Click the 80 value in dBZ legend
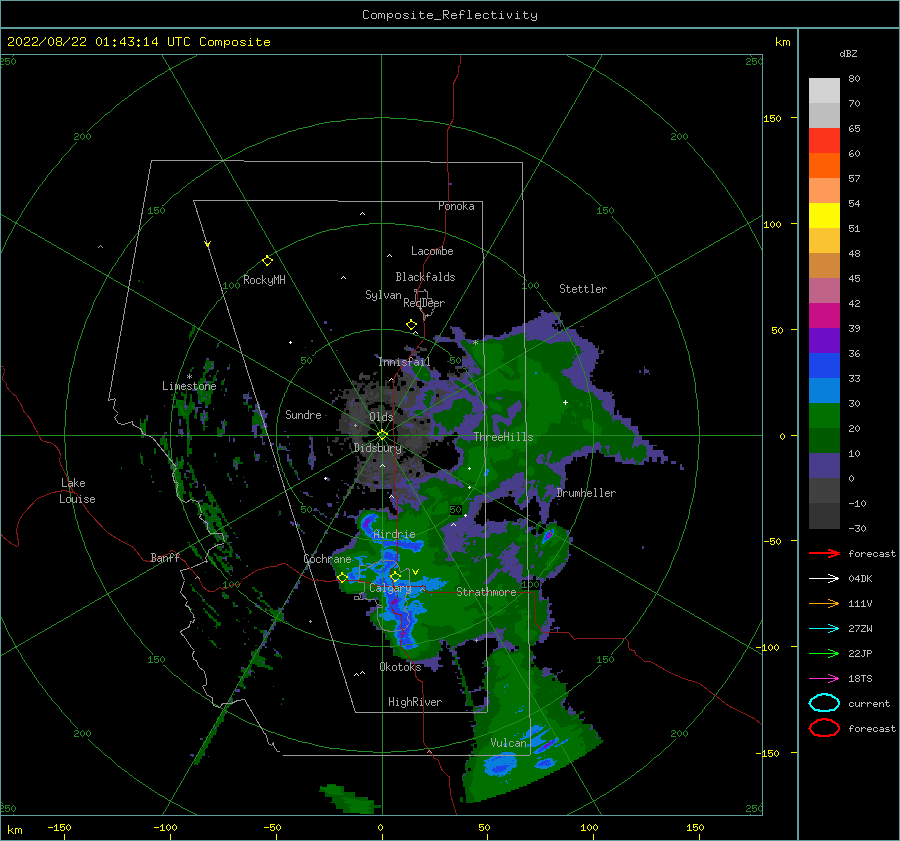Viewport: 900px width, 841px height. point(854,79)
